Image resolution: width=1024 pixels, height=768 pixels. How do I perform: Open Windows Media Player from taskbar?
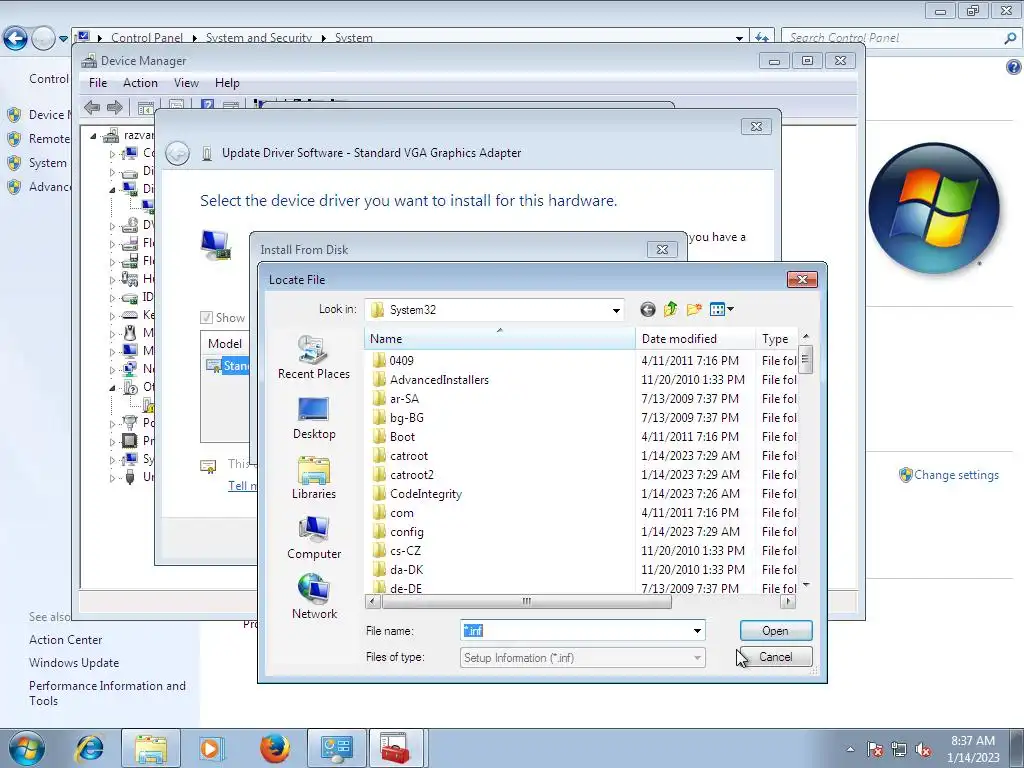click(211, 748)
